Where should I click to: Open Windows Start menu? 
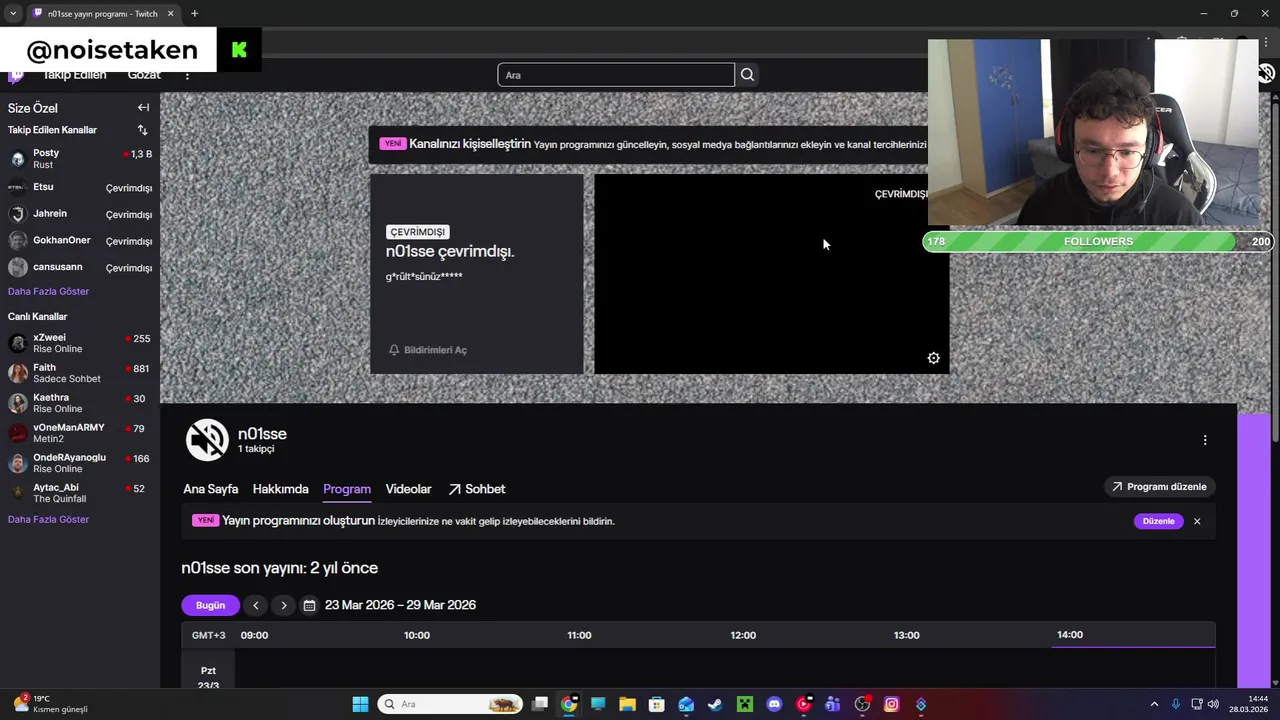[360, 704]
